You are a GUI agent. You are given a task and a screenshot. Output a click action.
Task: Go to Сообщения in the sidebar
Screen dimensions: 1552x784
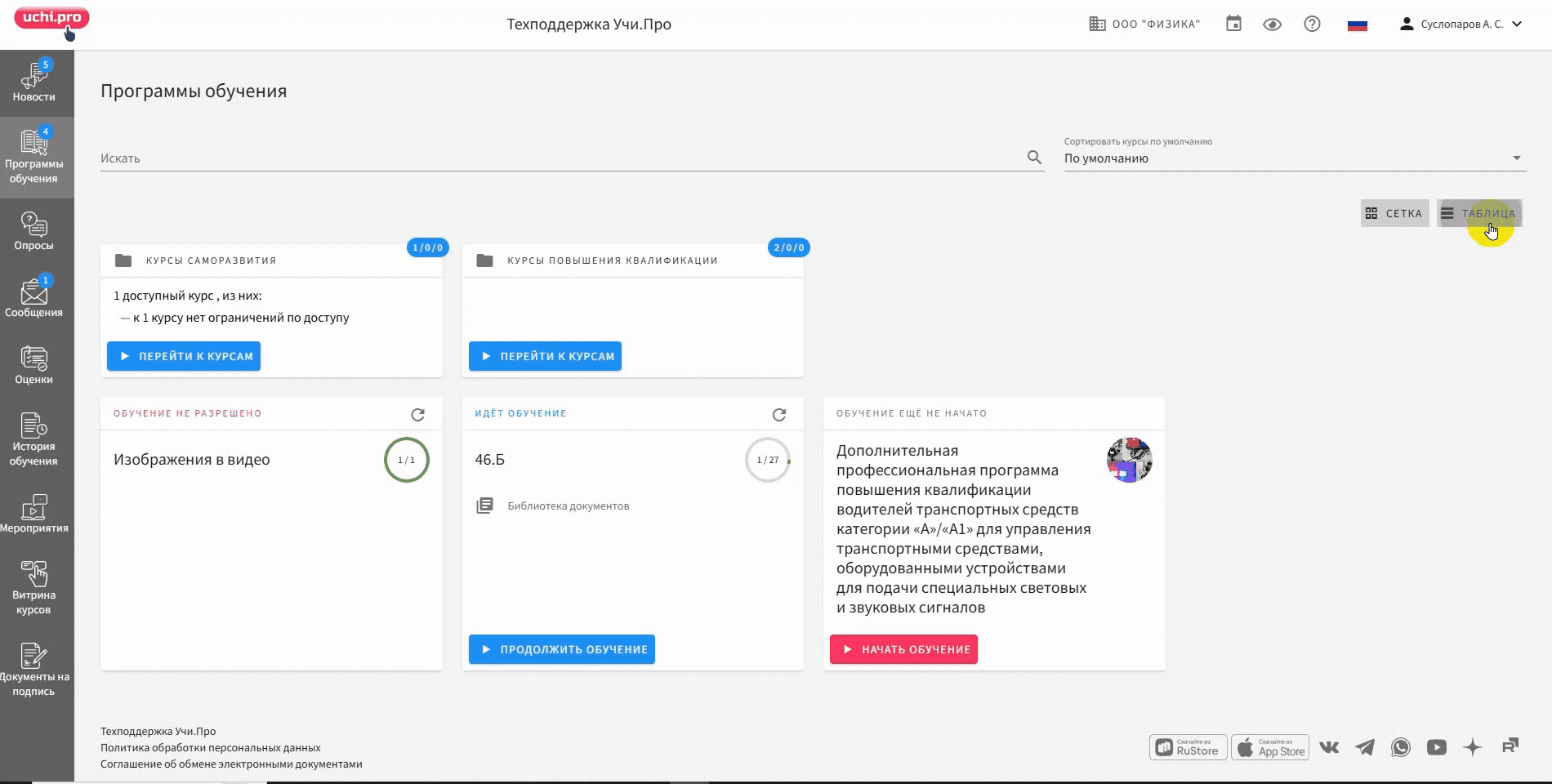(x=34, y=299)
